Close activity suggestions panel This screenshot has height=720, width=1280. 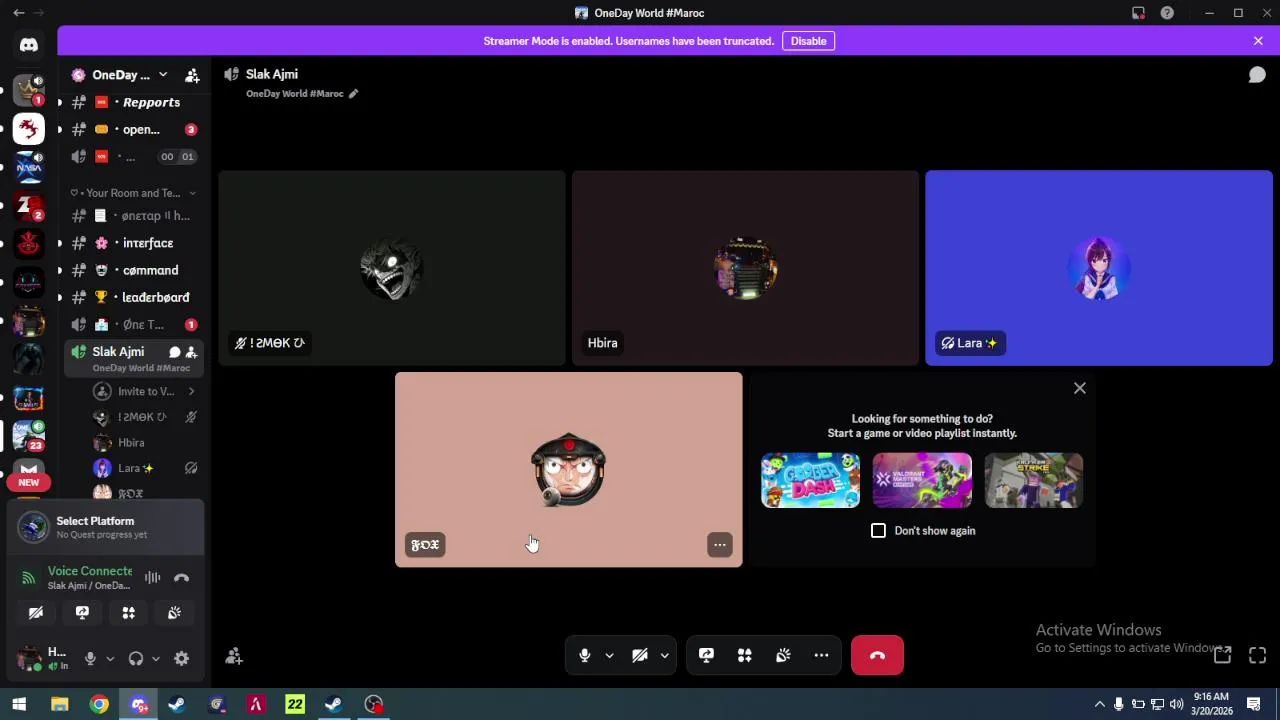coord(1080,388)
